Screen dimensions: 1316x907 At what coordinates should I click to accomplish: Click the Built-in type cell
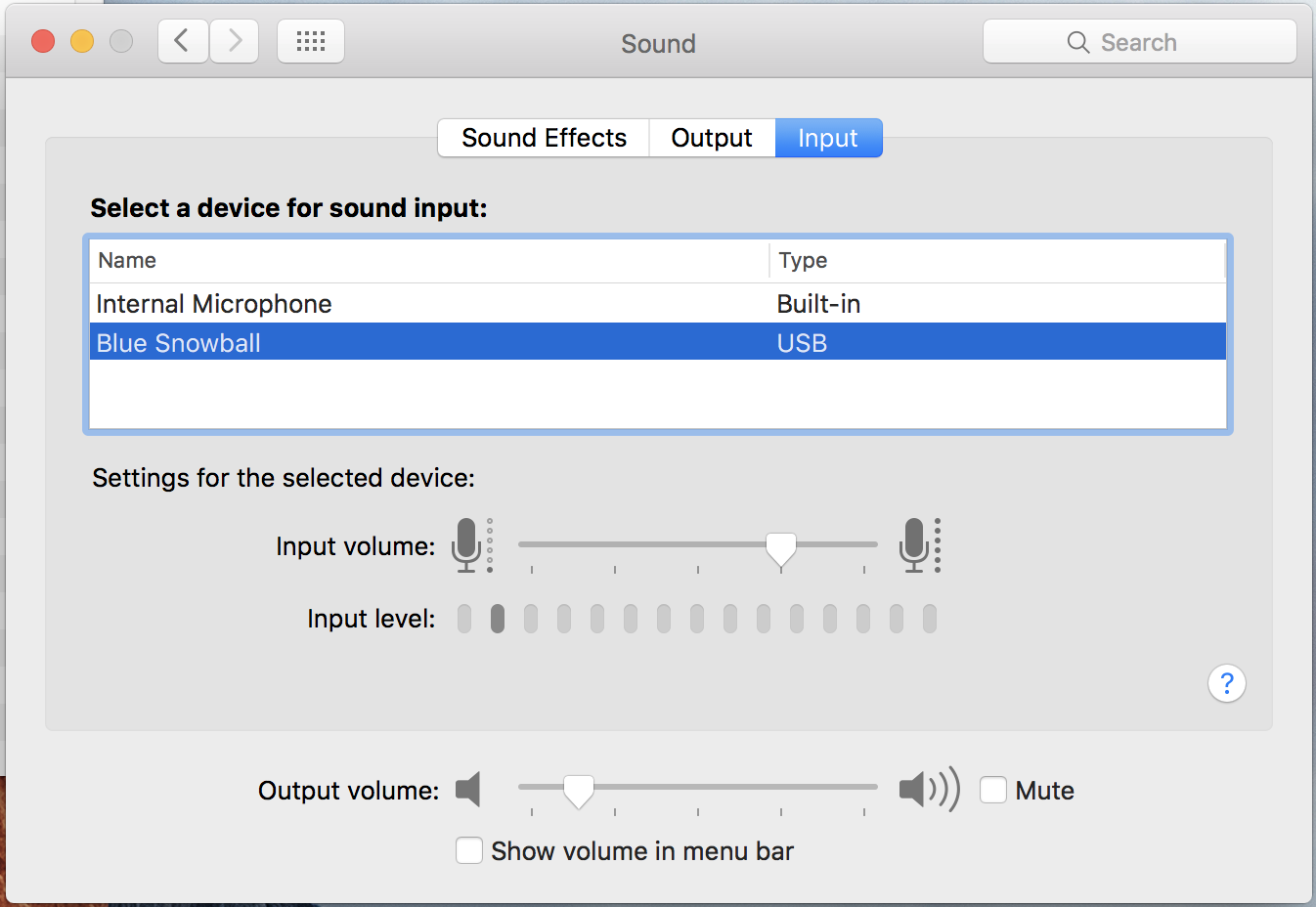pyautogui.click(x=818, y=304)
